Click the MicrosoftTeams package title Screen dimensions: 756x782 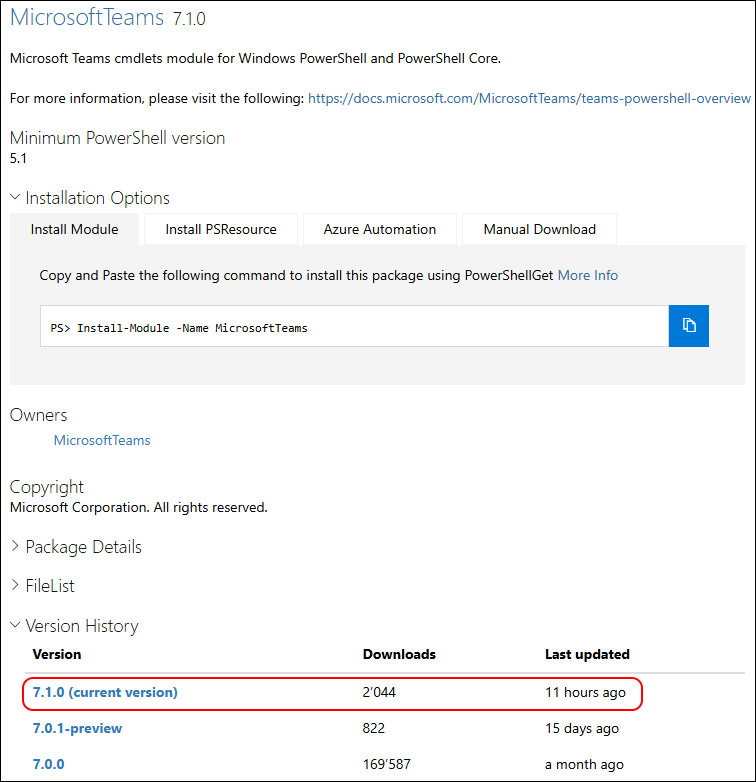pyautogui.click(x=87, y=17)
